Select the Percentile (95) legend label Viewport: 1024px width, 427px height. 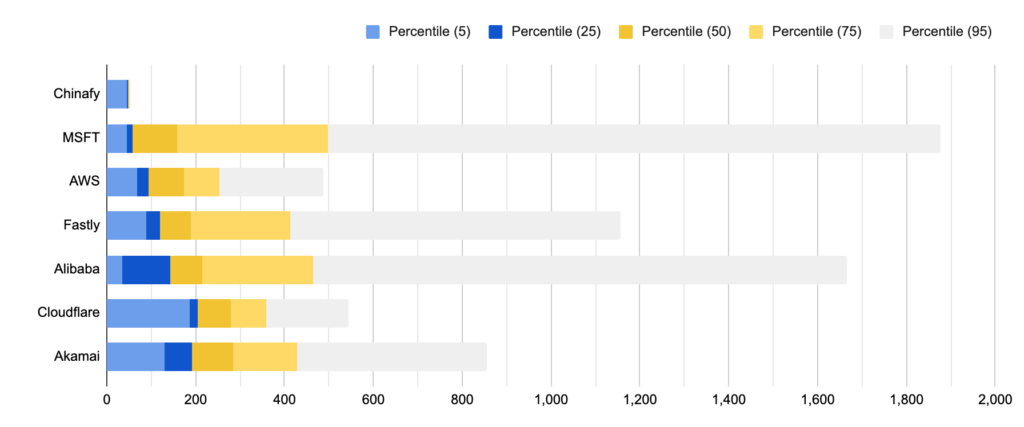click(947, 31)
